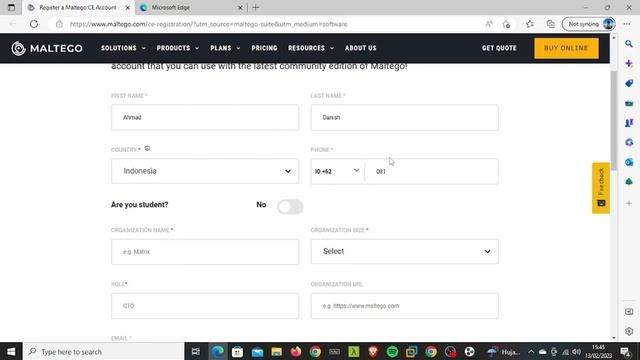
Task: Click the Organization Name input field
Action: click(205, 252)
